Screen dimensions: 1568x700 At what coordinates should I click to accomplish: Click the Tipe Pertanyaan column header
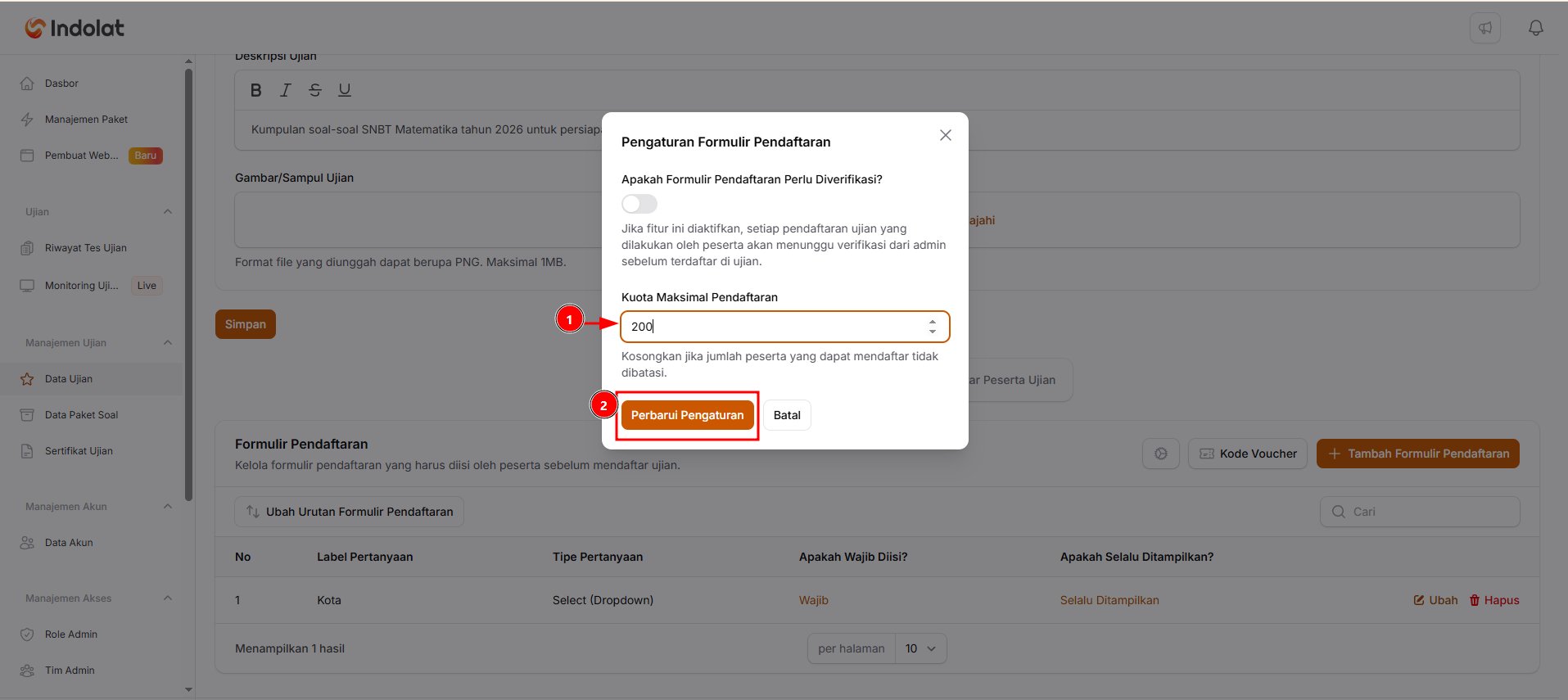click(598, 557)
